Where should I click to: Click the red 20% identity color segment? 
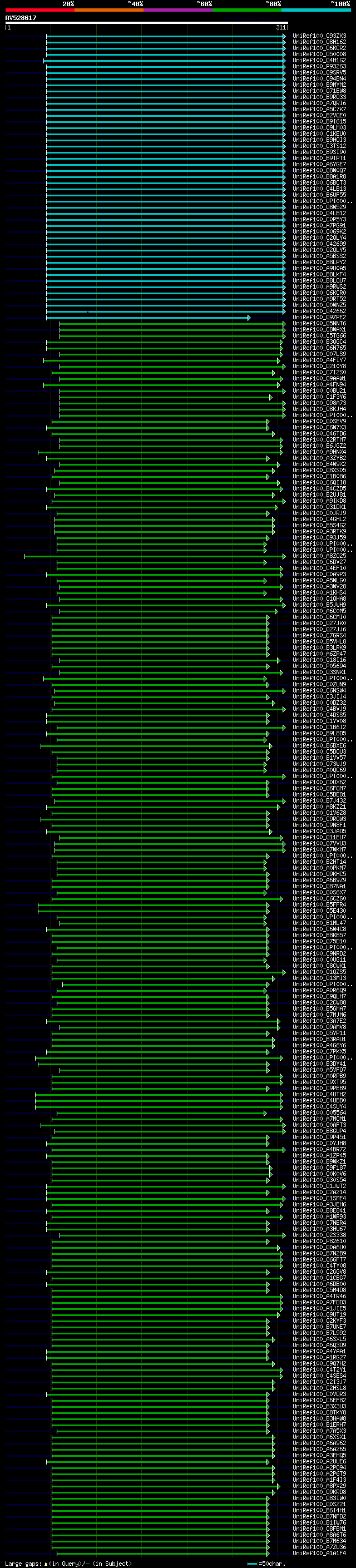[x=39, y=10]
